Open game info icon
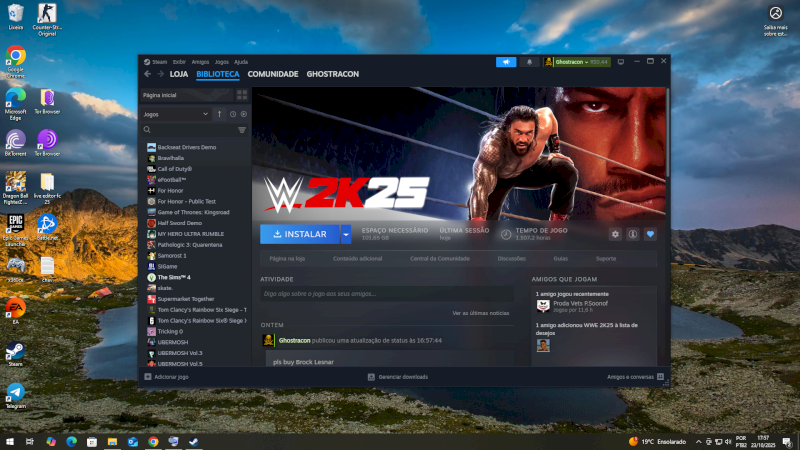The height and width of the screenshot is (450, 800). [x=633, y=234]
